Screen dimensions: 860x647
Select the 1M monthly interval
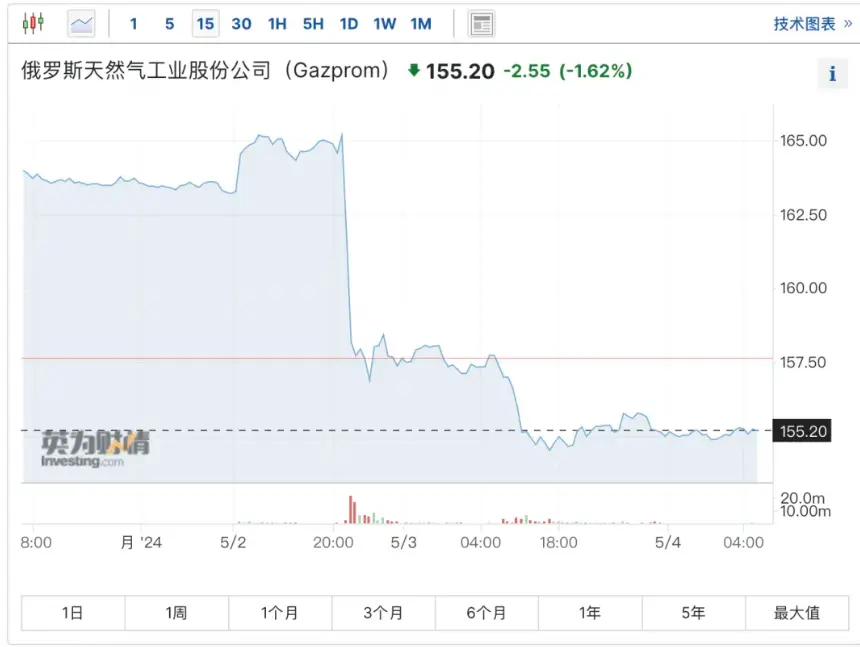[x=421, y=23]
